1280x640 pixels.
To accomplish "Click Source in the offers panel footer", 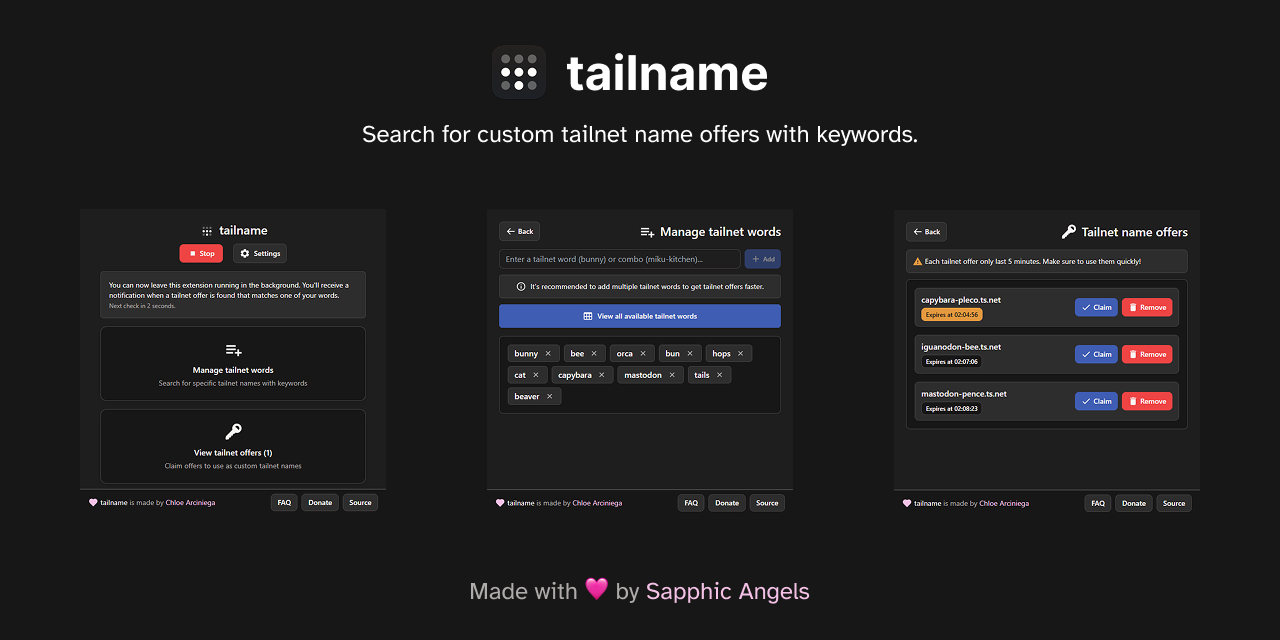I will click(1174, 503).
